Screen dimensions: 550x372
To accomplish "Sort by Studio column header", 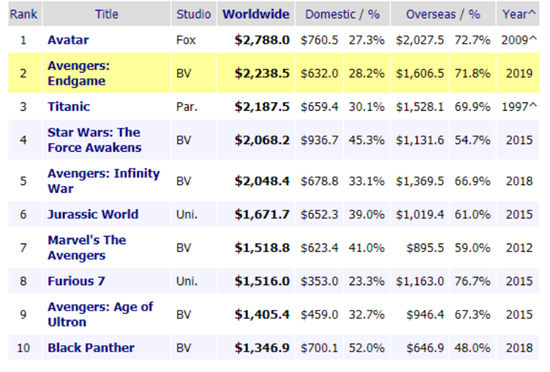I will click(x=194, y=14).
